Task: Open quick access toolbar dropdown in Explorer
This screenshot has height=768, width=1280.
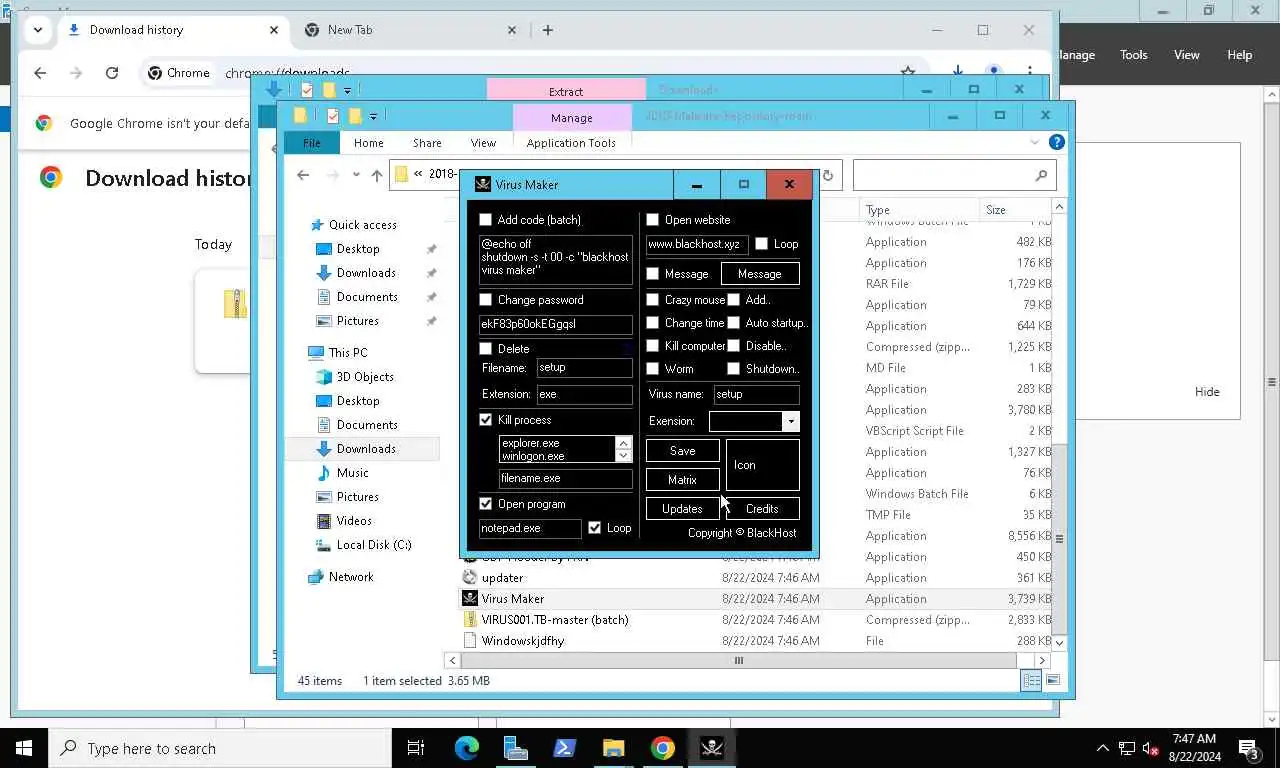Action: click(x=374, y=116)
